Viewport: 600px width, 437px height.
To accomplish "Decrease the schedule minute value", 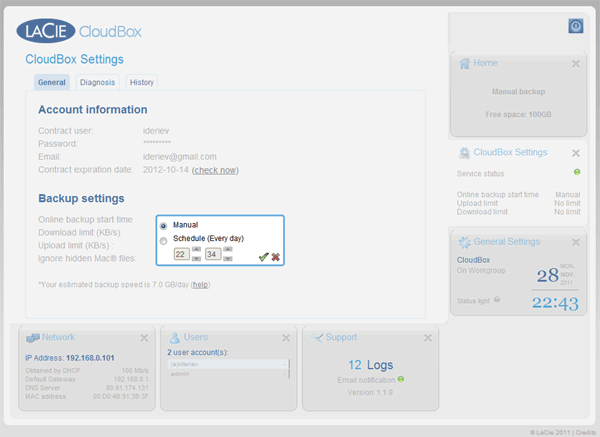I will [228, 259].
